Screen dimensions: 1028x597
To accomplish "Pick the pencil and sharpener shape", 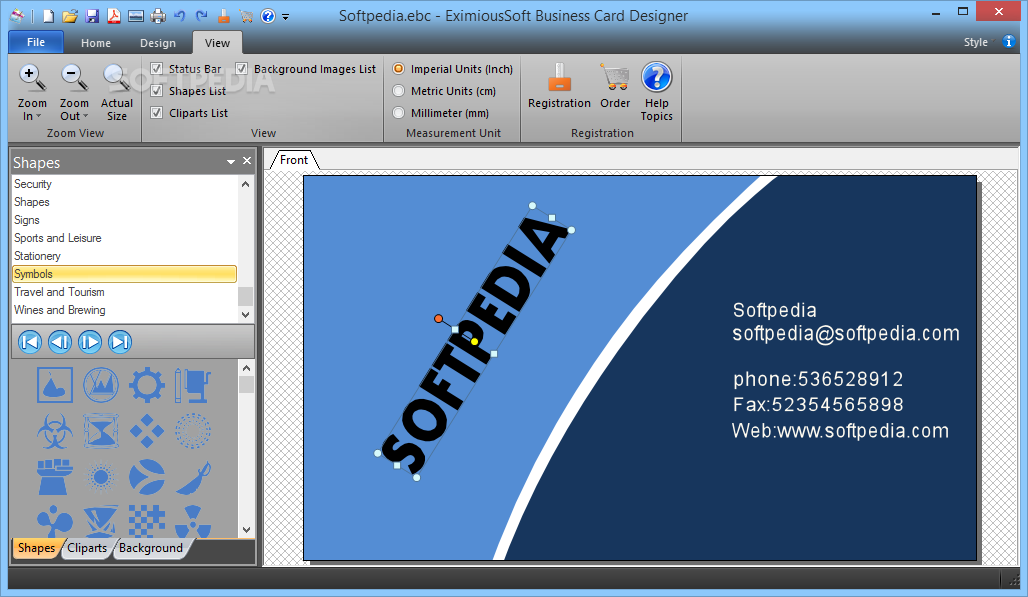I will [x=193, y=385].
